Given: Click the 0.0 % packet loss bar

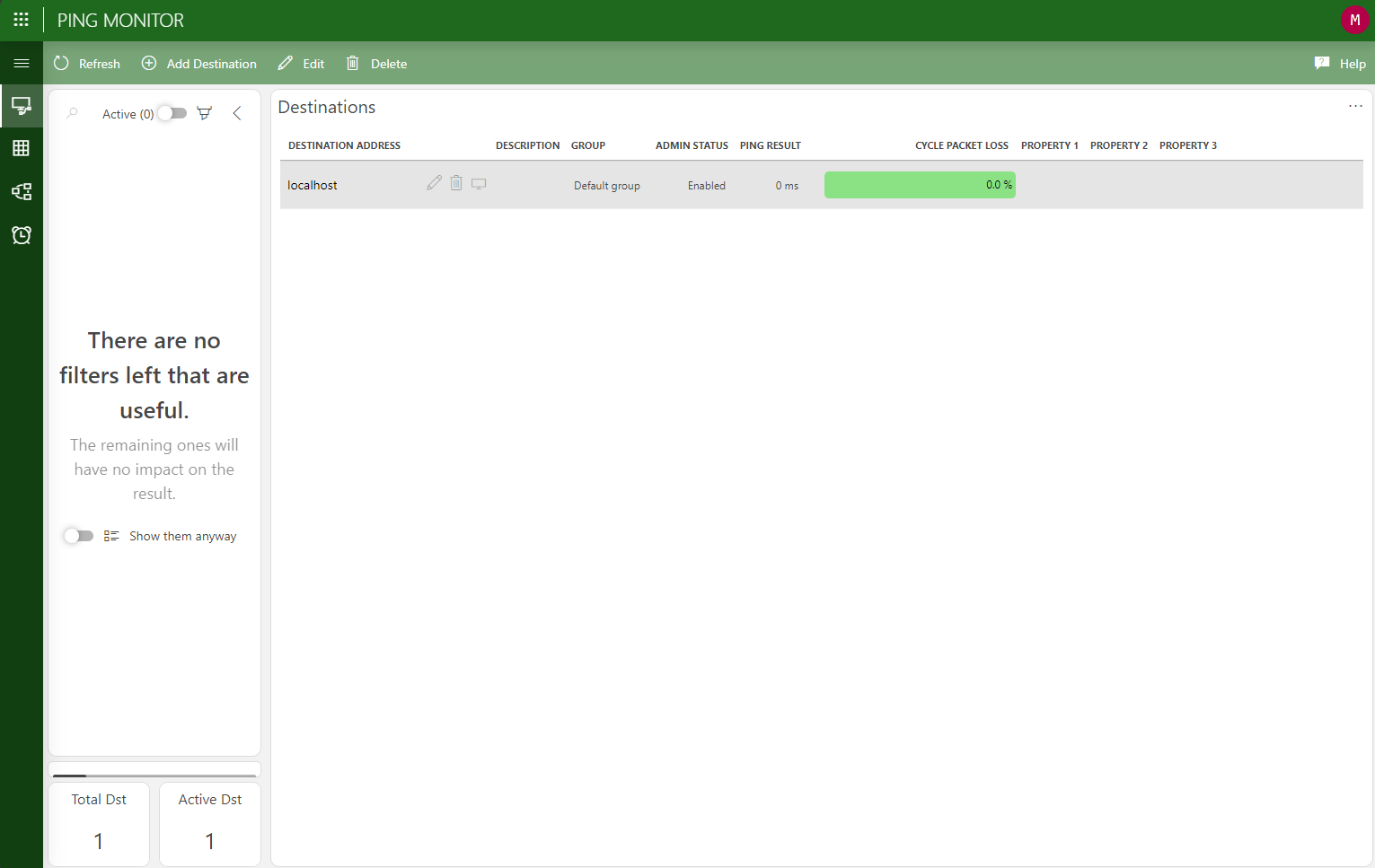Looking at the screenshot, I should (920, 185).
